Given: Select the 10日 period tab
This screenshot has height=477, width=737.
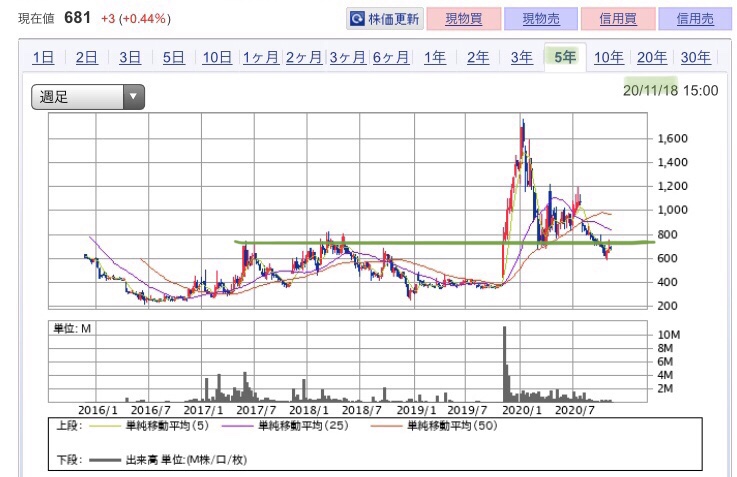Looking at the screenshot, I should click(x=217, y=57).
